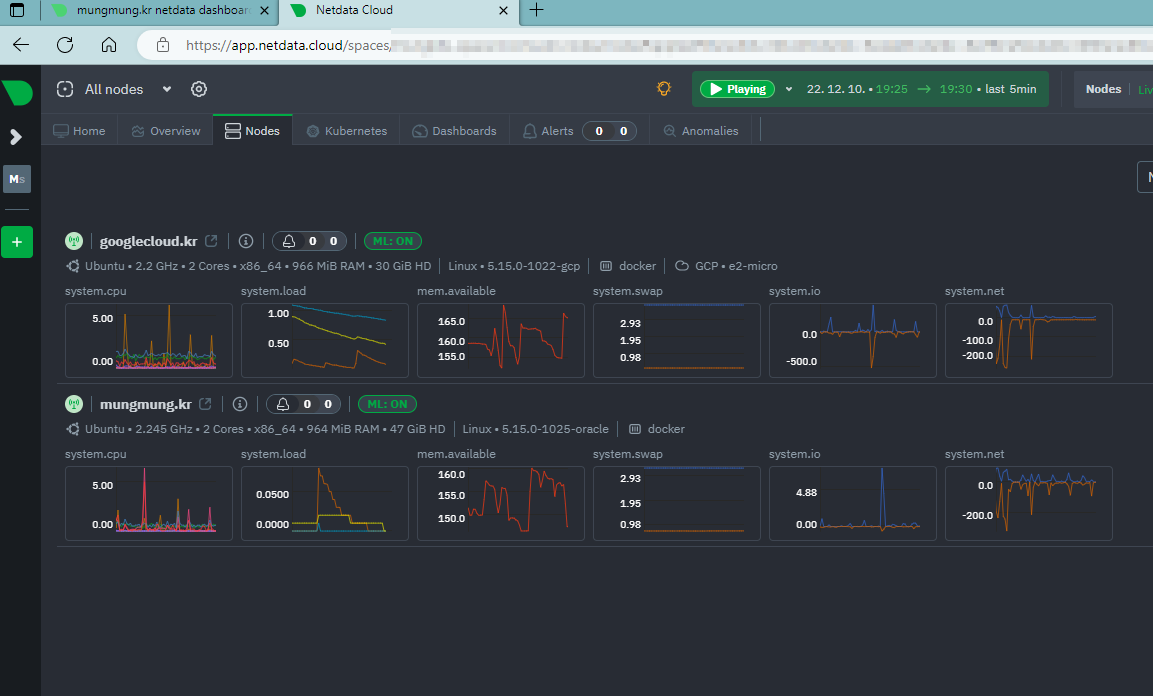Switch to the Anomalies tab
1153x696 pixels.
[x=701, y=131]
